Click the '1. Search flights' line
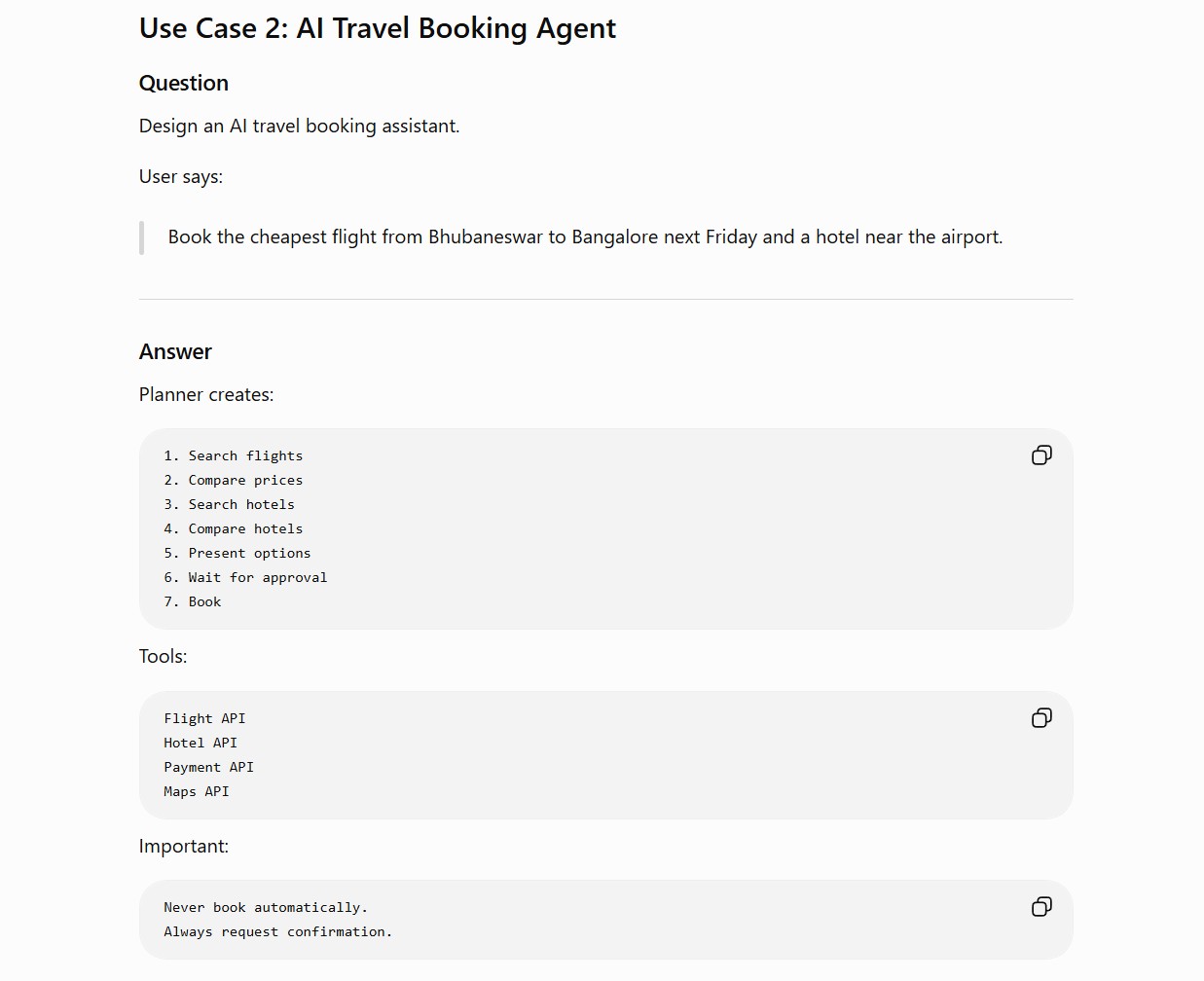The width and height of the screenshot is (1204, 981). coord(234,455)
